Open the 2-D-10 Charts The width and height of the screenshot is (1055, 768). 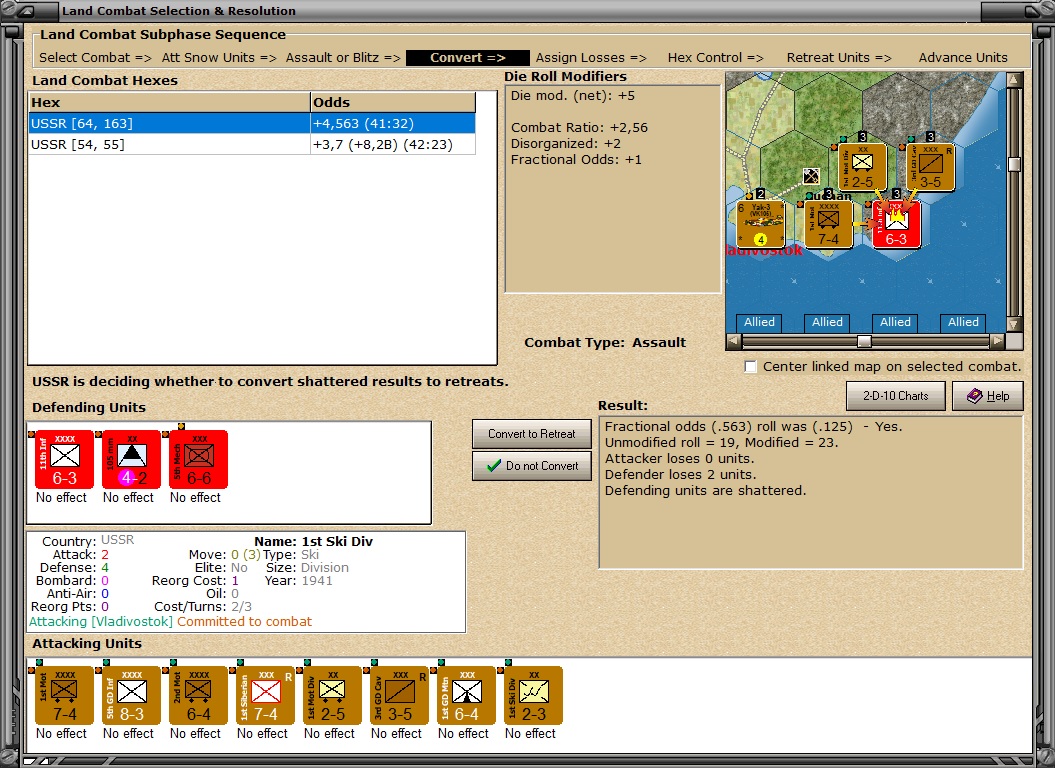[x=895, y=396]
